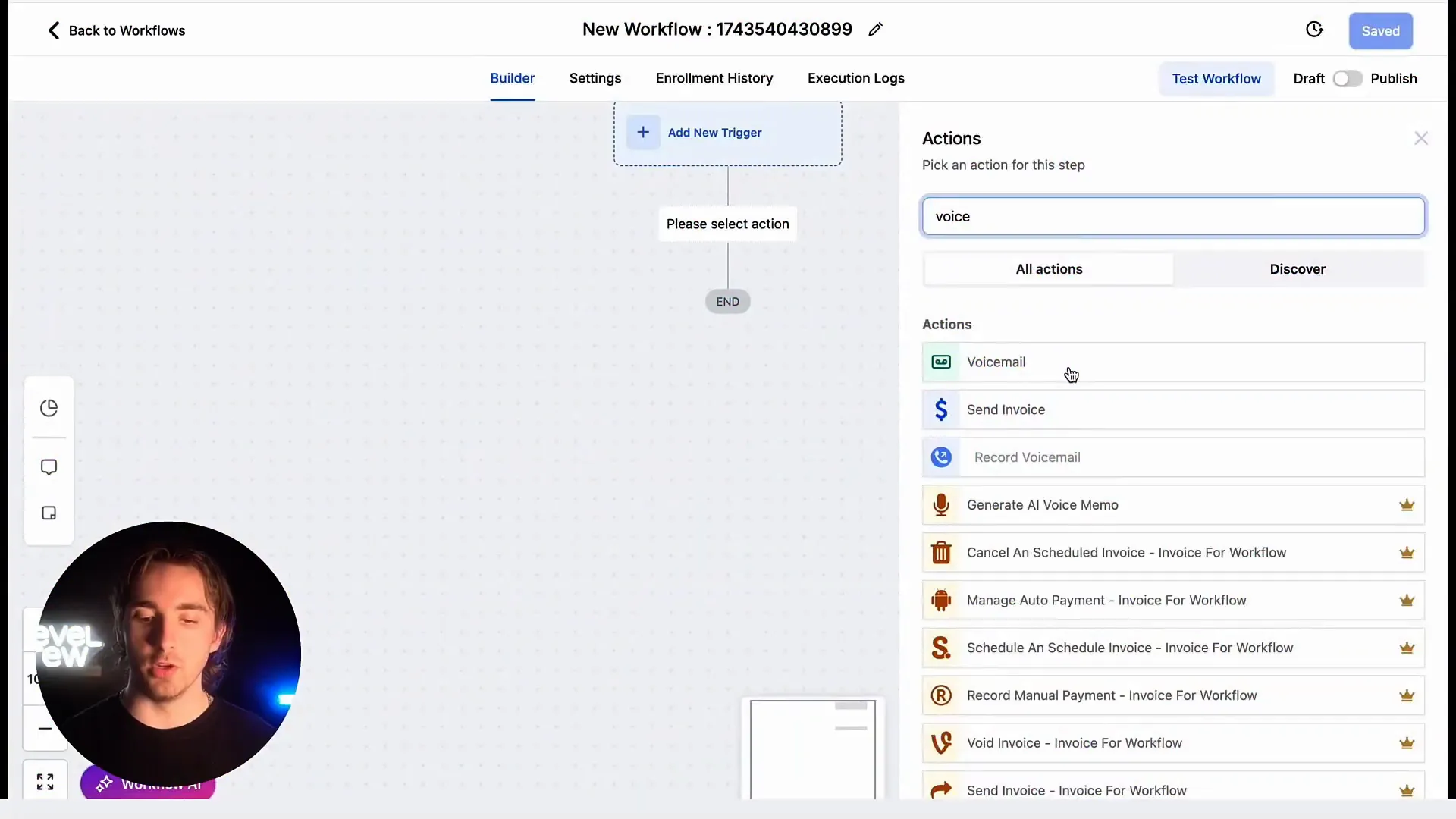
Task: Open the comments icon in left toolbar
Action: coord(49,467)
